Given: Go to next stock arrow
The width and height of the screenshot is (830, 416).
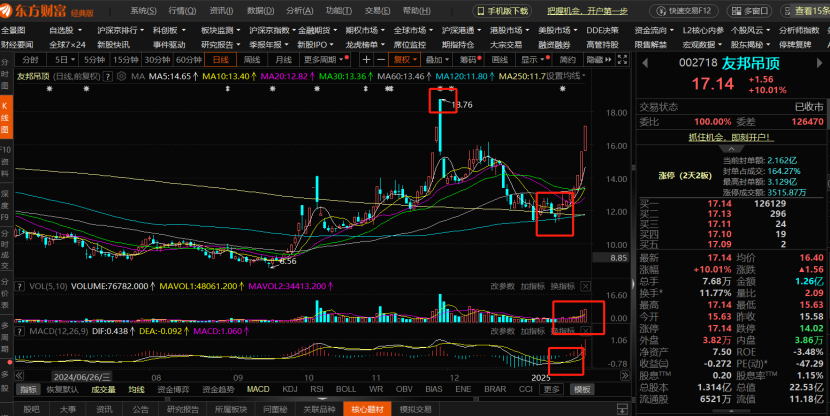Looking at the screenshot, I should pyautogui.click(x=820, y=64).
